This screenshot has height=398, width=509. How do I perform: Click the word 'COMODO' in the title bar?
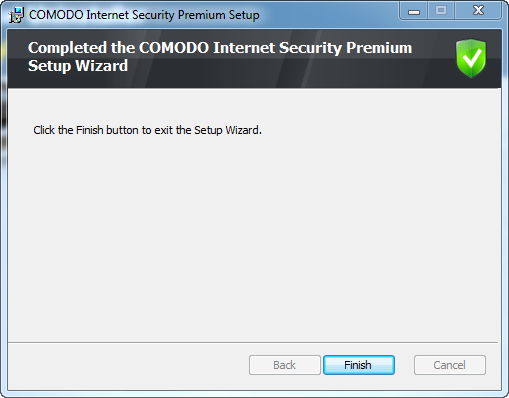[x=56, y=15]
